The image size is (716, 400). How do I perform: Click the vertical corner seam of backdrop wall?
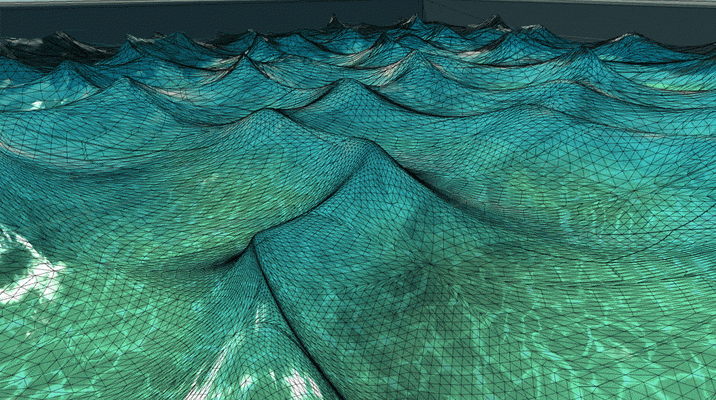tap(423, 11)
